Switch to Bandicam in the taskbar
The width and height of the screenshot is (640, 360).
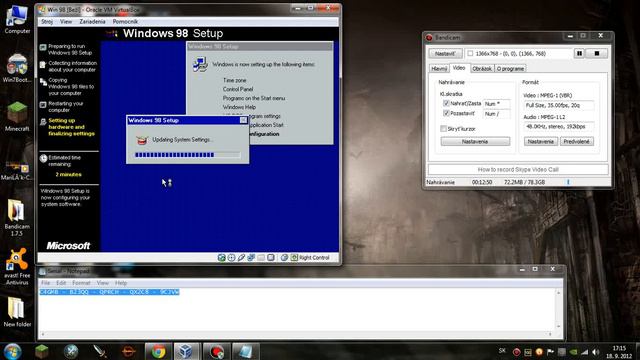(x=216, y=351)
